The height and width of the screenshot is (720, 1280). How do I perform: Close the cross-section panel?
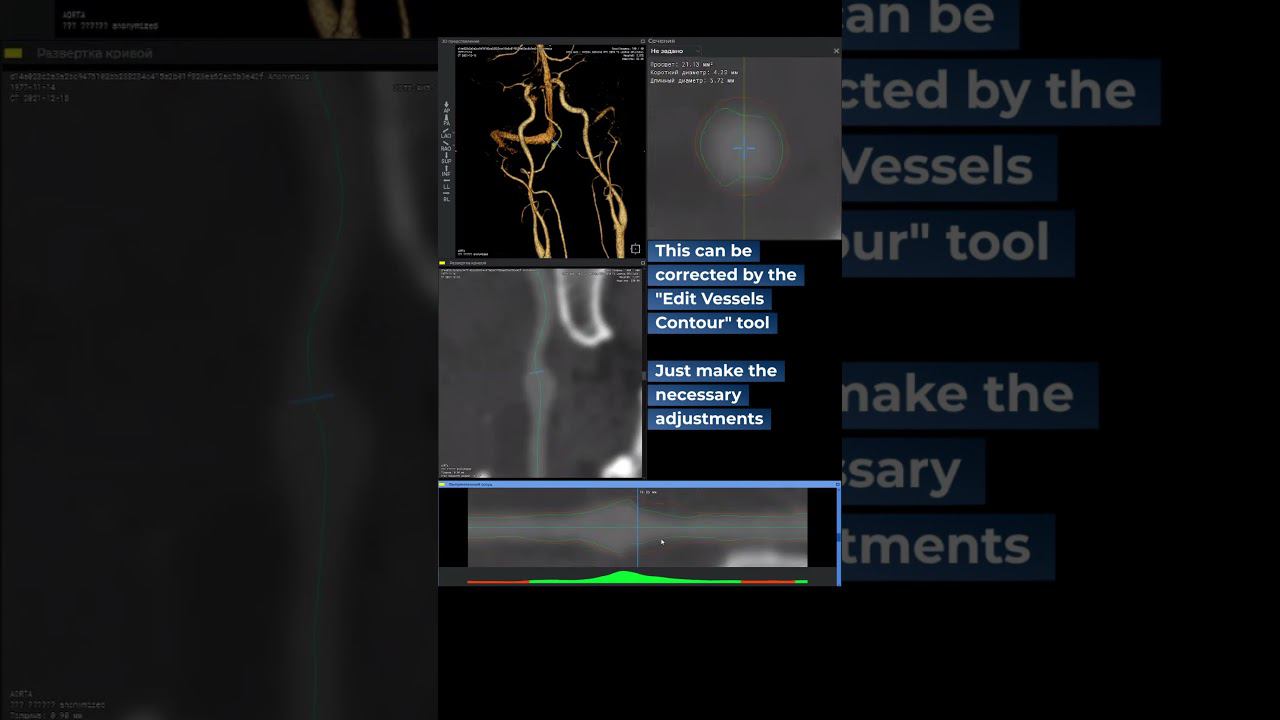click(836, 51)
